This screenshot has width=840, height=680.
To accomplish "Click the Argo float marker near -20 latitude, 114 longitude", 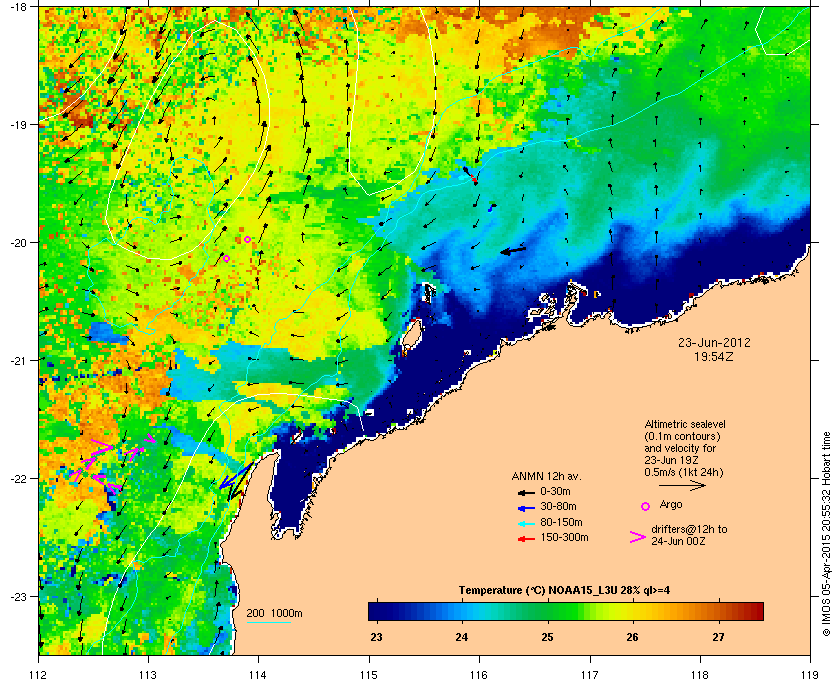I will (x=247, y=240).
